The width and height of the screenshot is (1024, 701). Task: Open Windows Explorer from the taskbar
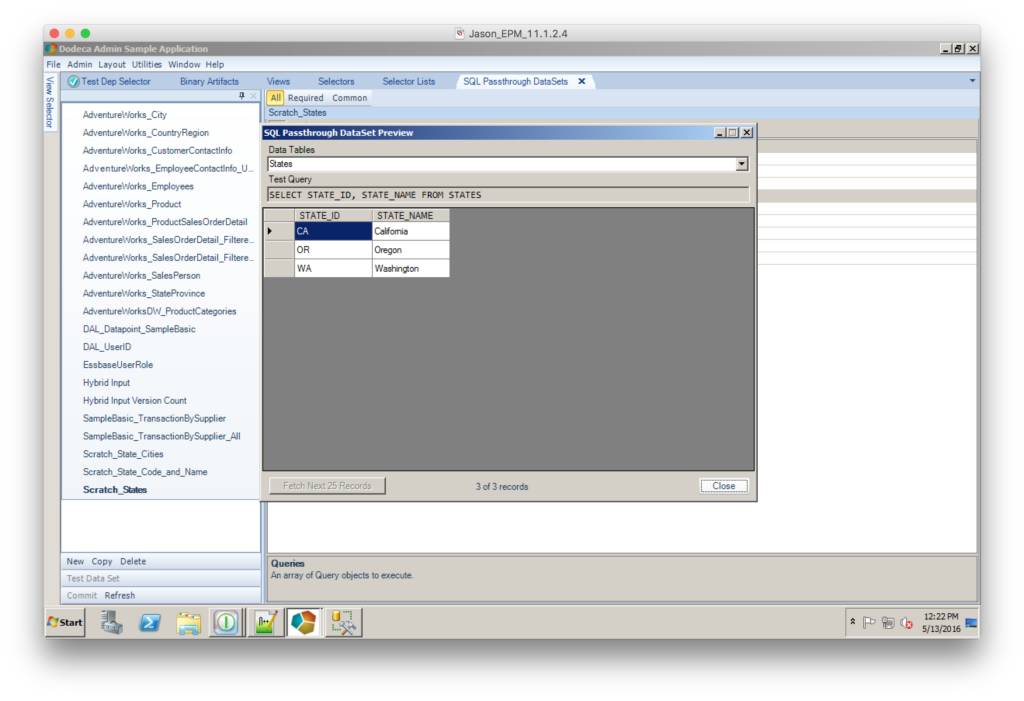189,622
